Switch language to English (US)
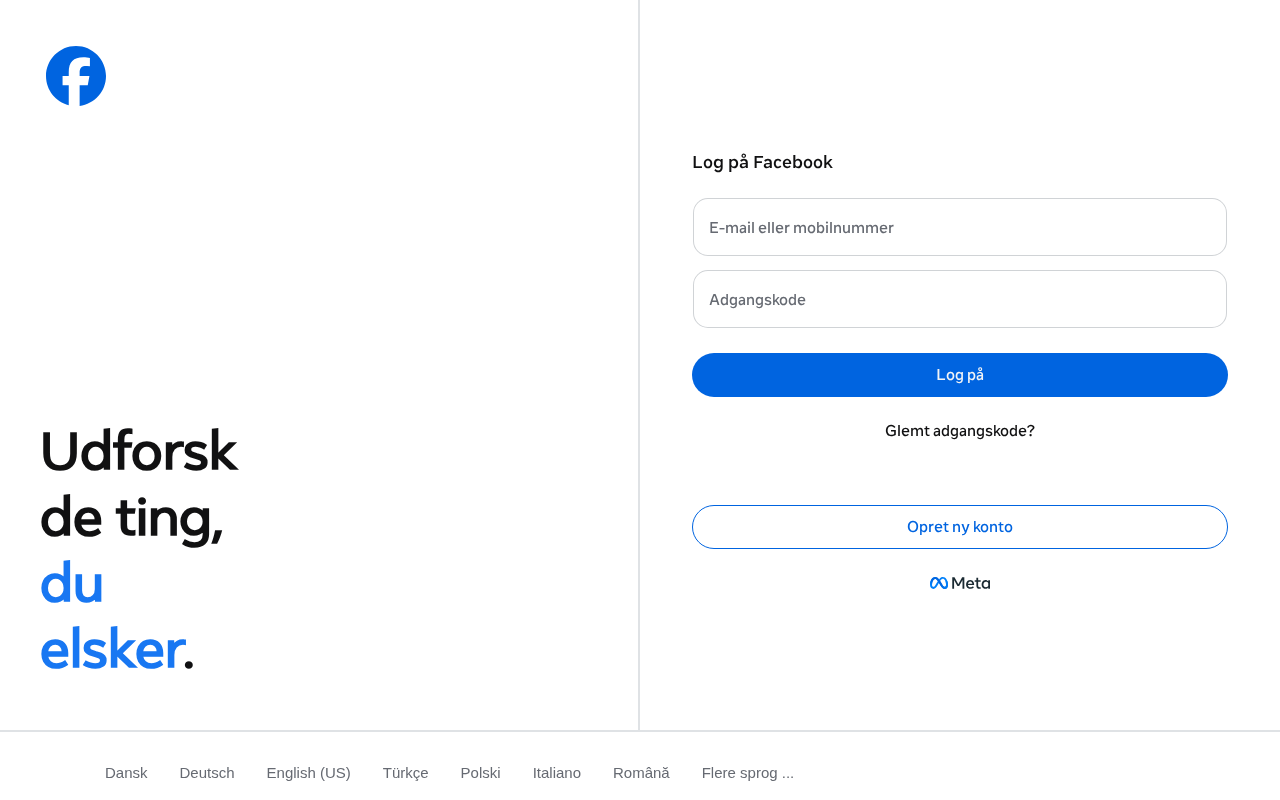 point(309,773)
